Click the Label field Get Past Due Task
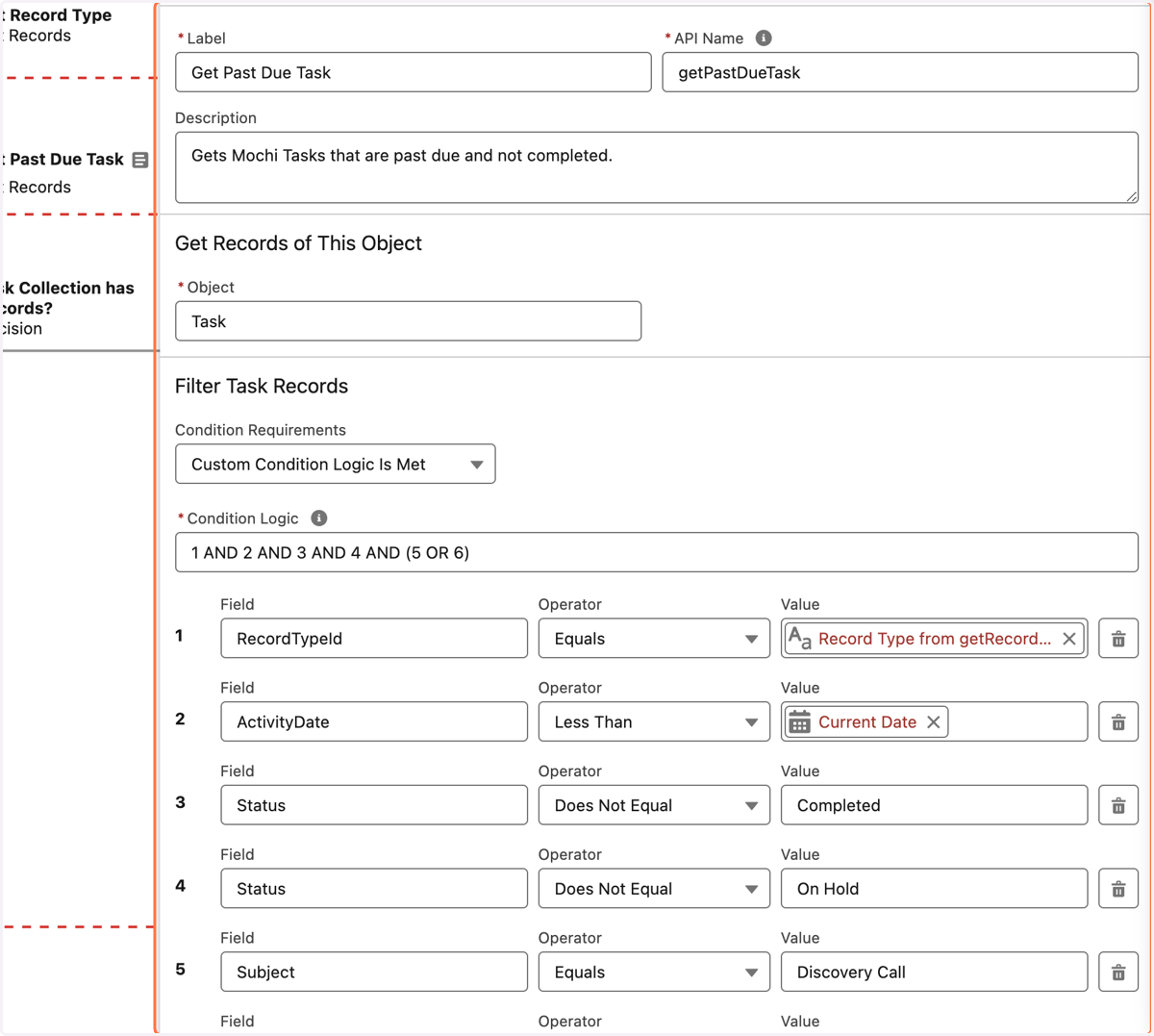 (414, 72)
